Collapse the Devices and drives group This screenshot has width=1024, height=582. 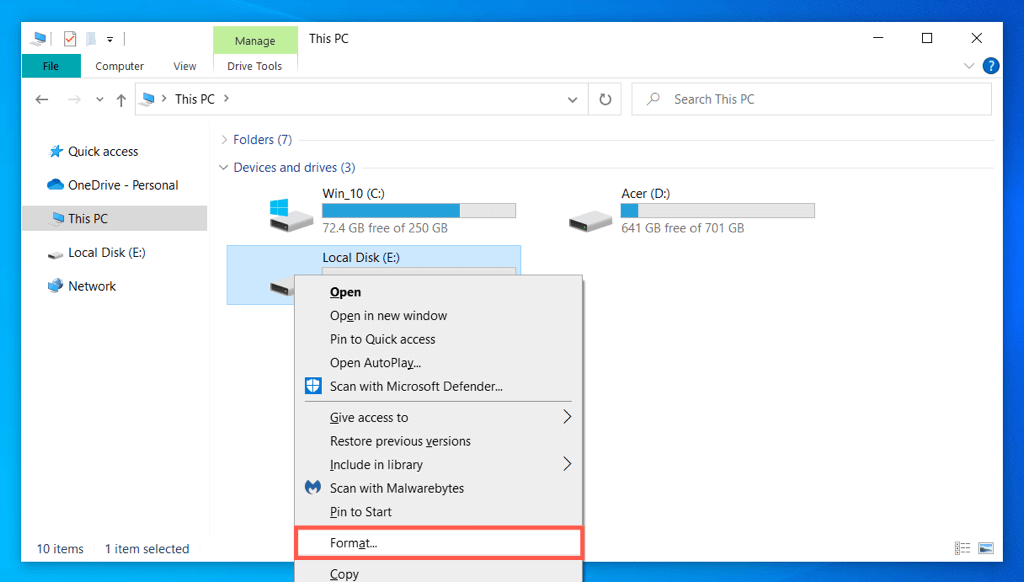pos(224,167)
